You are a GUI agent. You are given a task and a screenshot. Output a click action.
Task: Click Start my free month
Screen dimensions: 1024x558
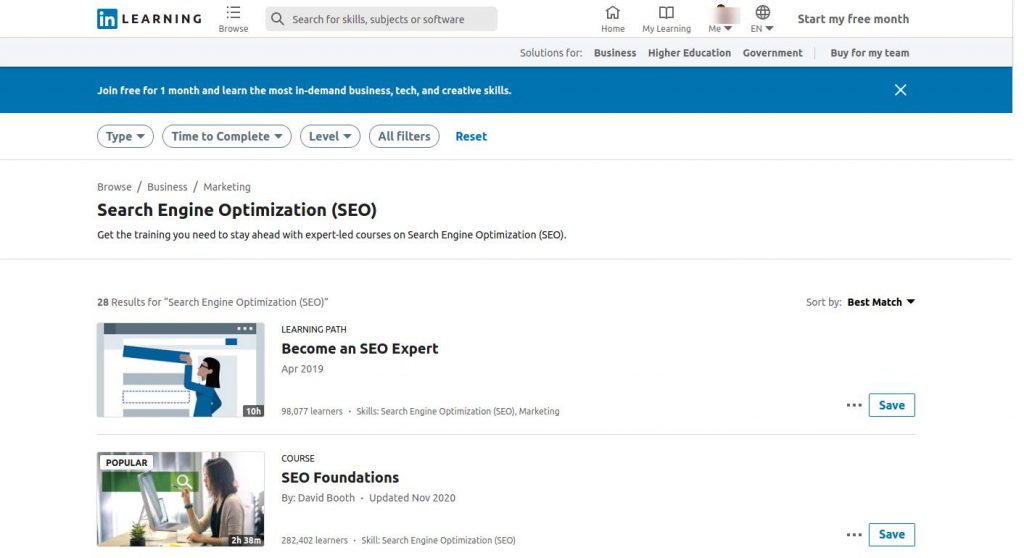click(x=853, y=19)
